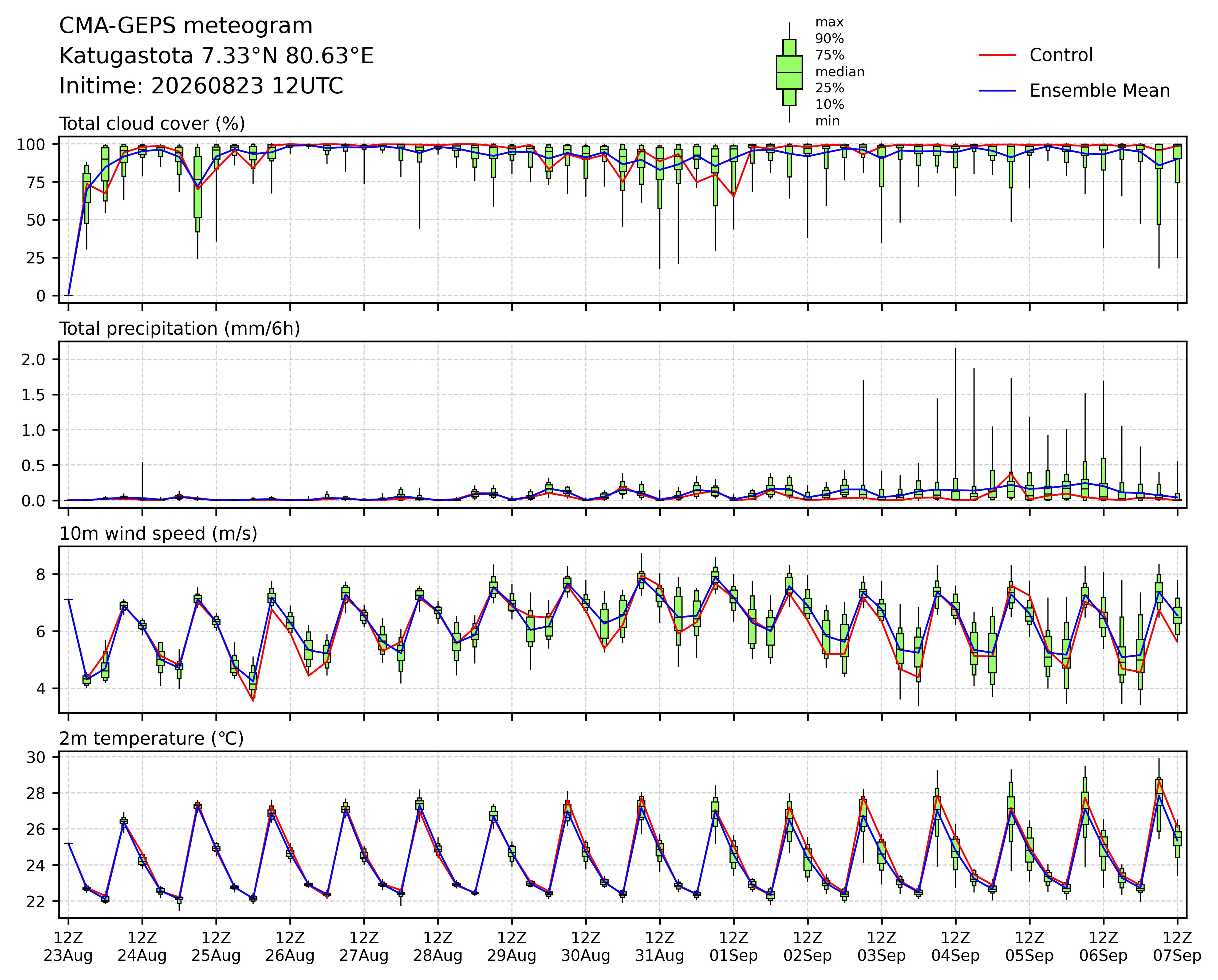Viewport: 1218px width, 980px height.
Task: Select the Control legend label
Action: coord(1061,55)
